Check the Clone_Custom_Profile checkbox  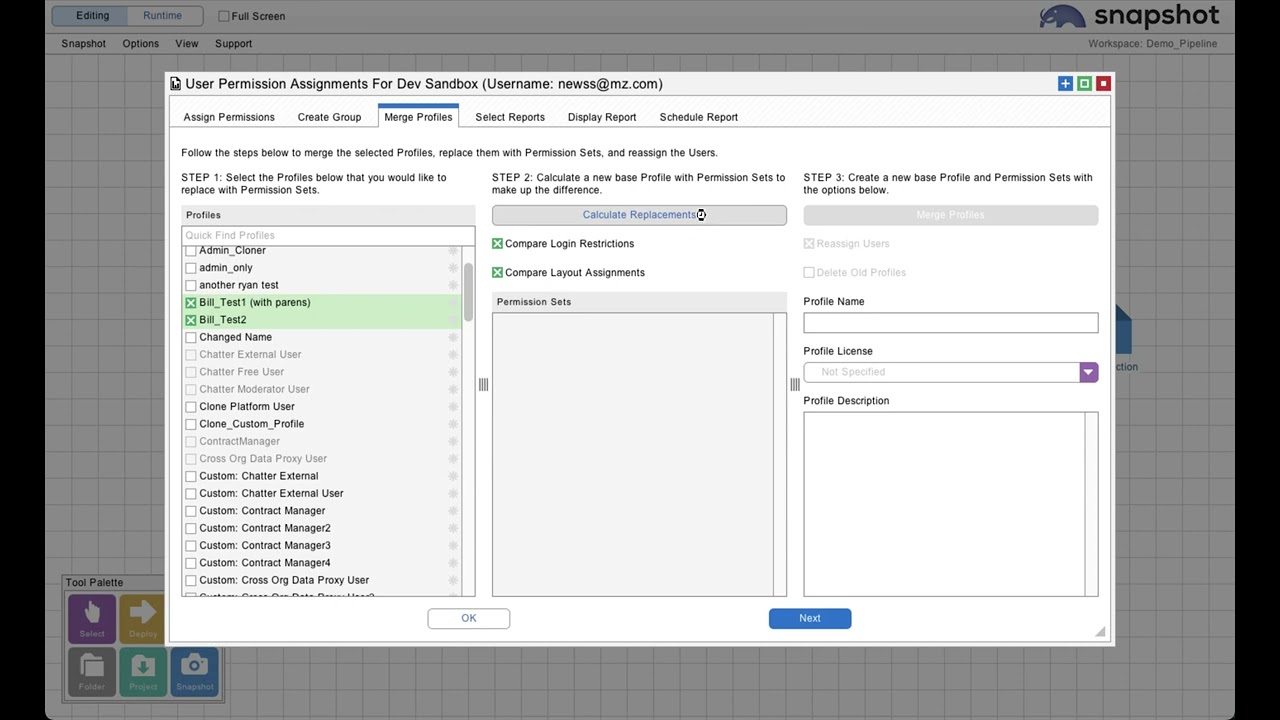[x=191, y=424]
